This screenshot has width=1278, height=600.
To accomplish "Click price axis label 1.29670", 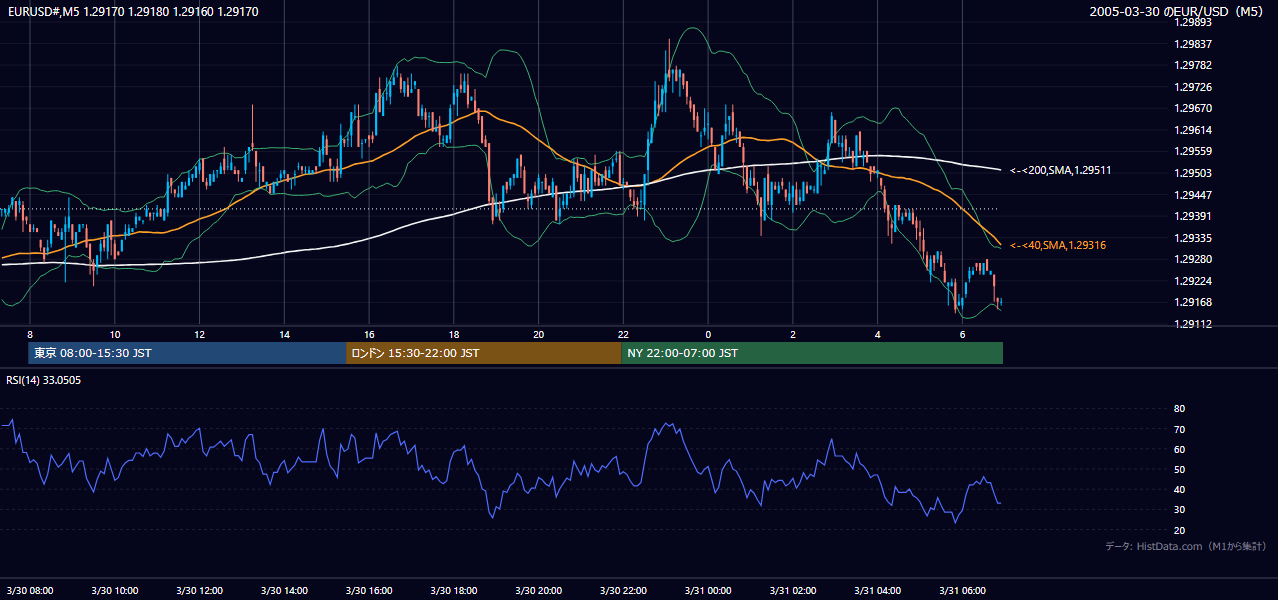I will (1194, 108).
